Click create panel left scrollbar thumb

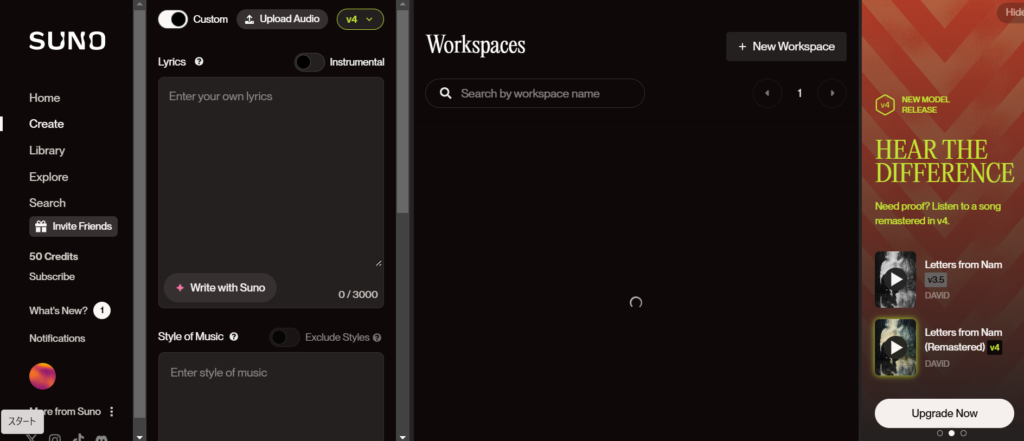[140, 214]
